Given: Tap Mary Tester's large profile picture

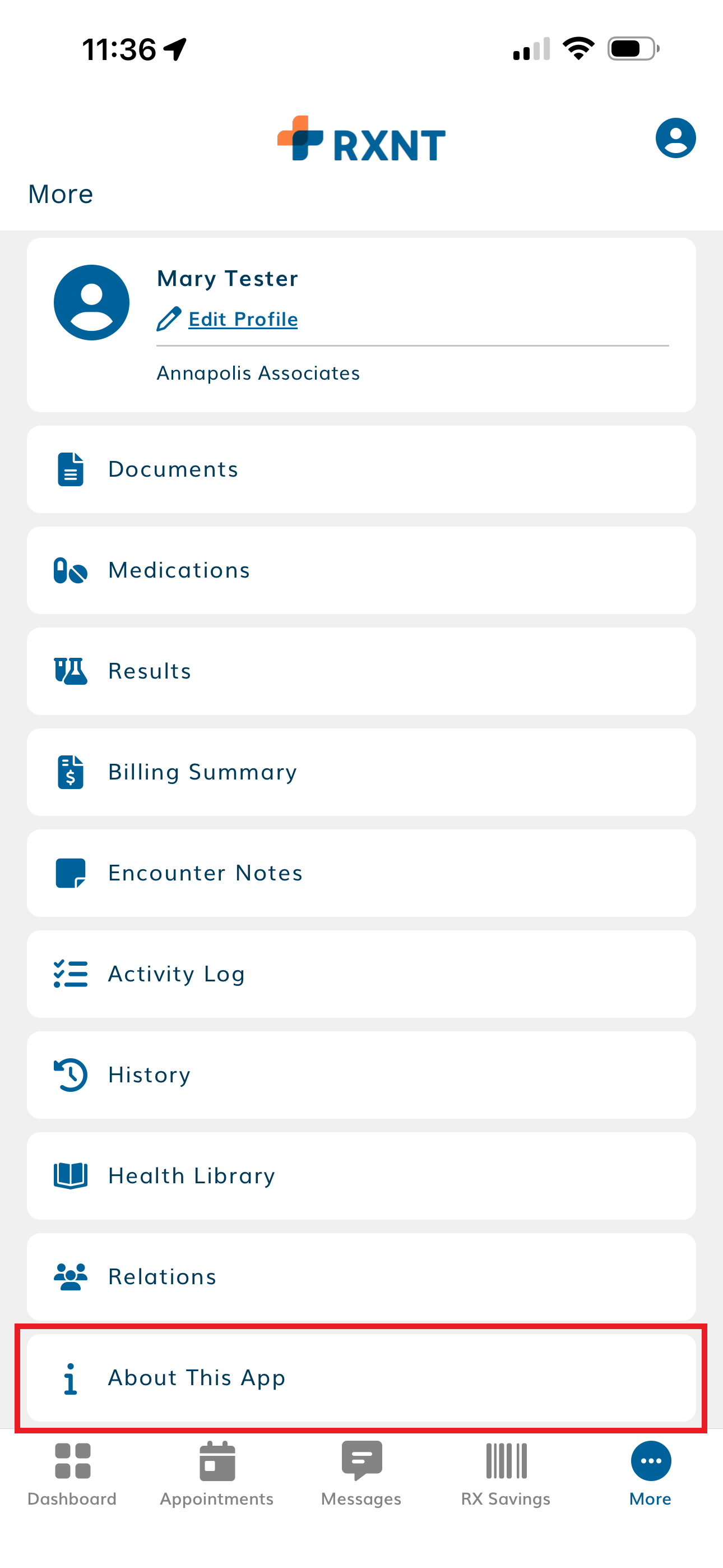Looking at the screenshot, I should [x=92, y=302].
